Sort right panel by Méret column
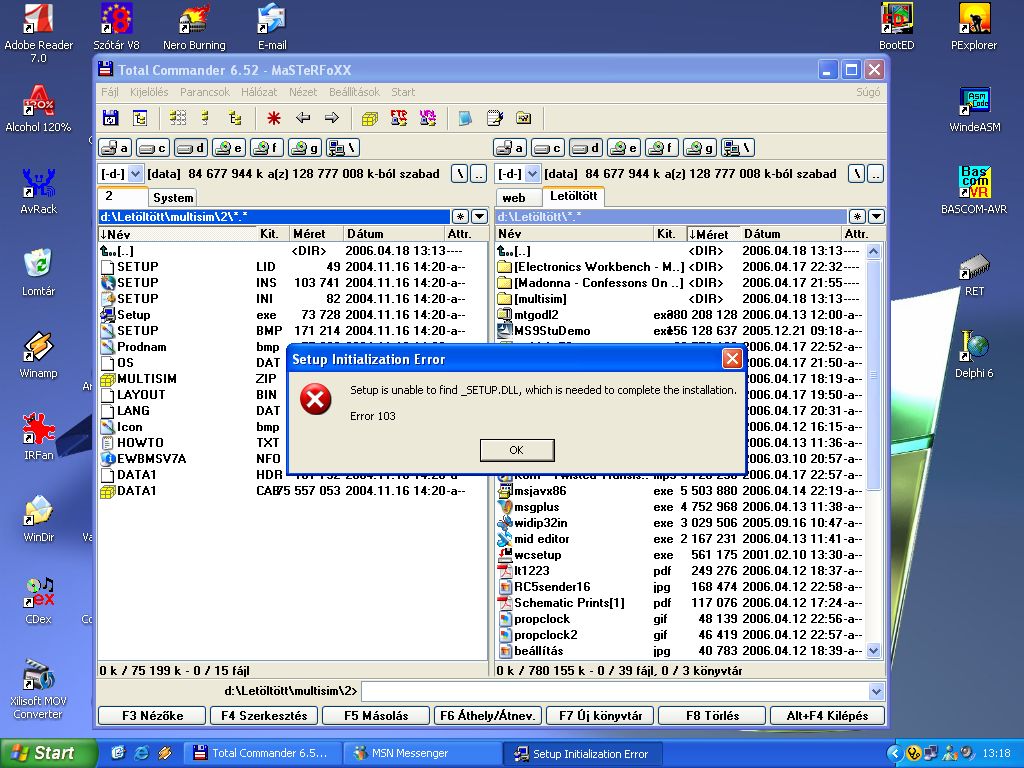 click(713, 234)
